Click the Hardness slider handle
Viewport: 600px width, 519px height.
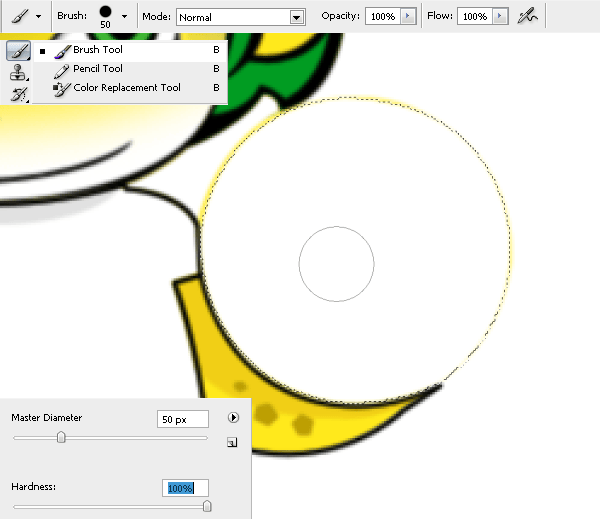207,506
